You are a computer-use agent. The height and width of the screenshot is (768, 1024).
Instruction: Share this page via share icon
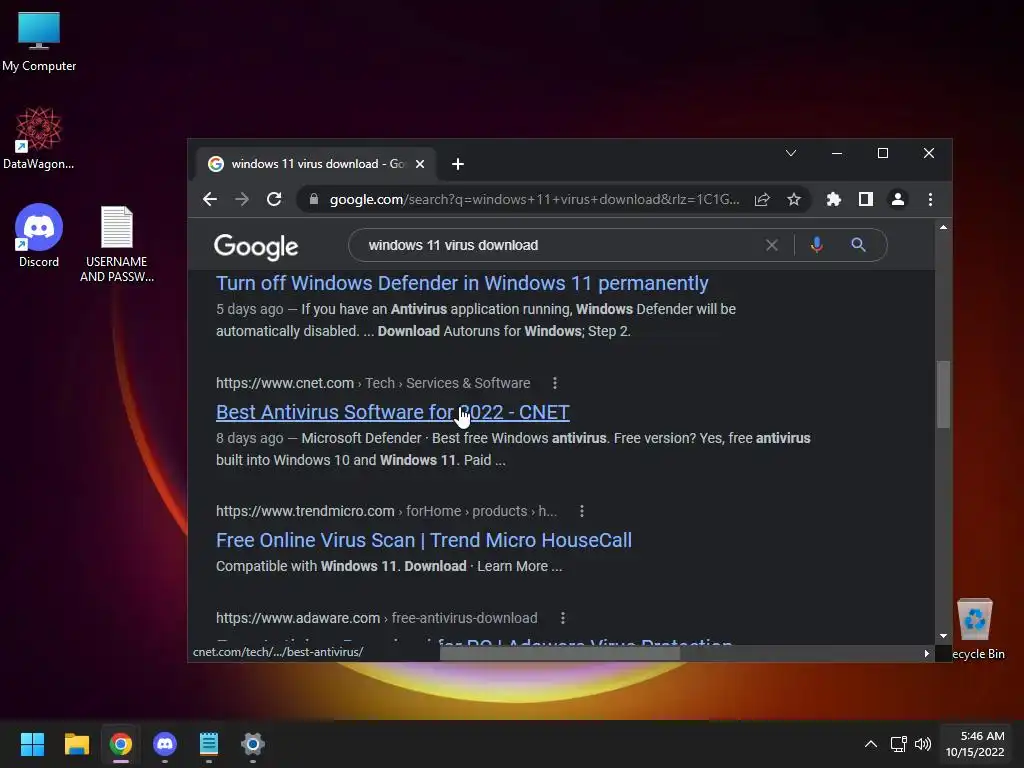pyautogui.click(x=762, y=199)
